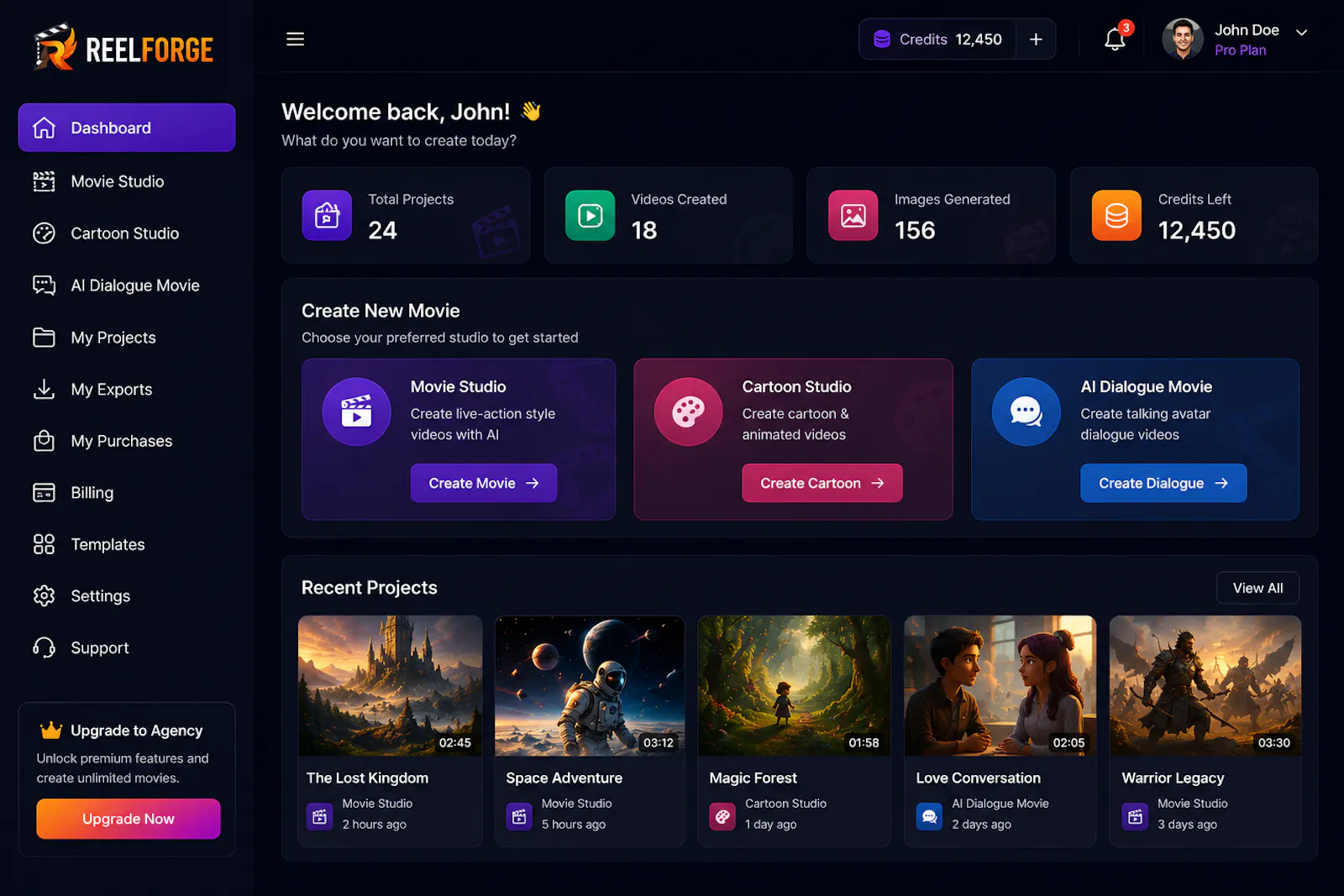Open Warrior Legacy thumbnail
This screenshot has height=896, width=1344.
(x=1205, y=686)
